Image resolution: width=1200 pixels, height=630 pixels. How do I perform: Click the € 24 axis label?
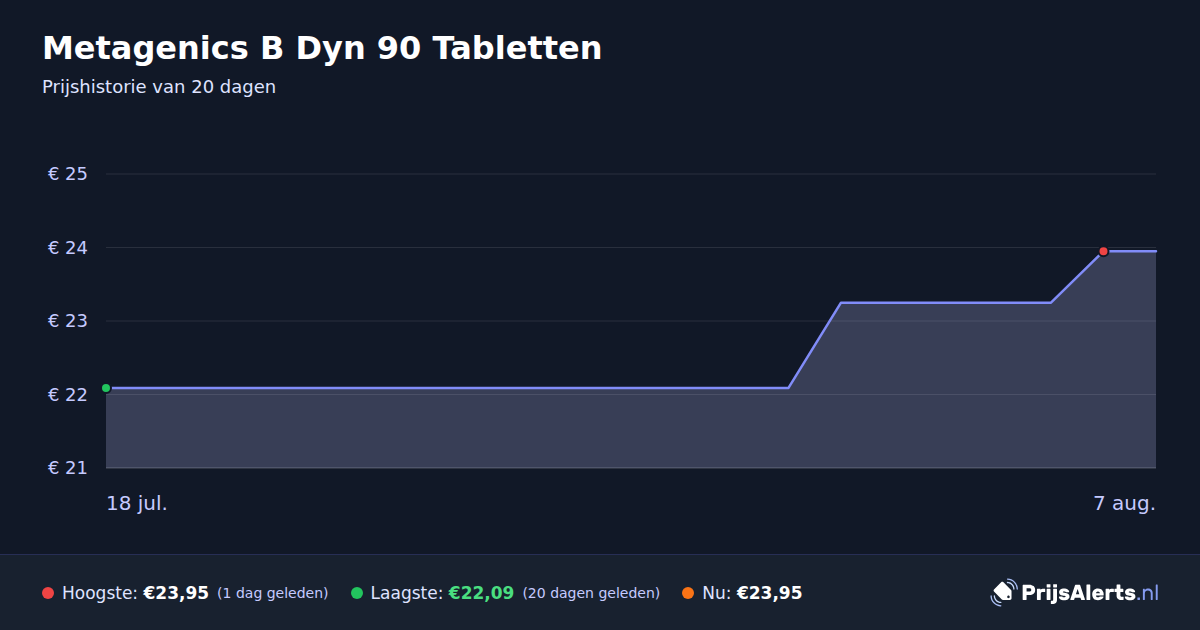click(x=68, y=248)
